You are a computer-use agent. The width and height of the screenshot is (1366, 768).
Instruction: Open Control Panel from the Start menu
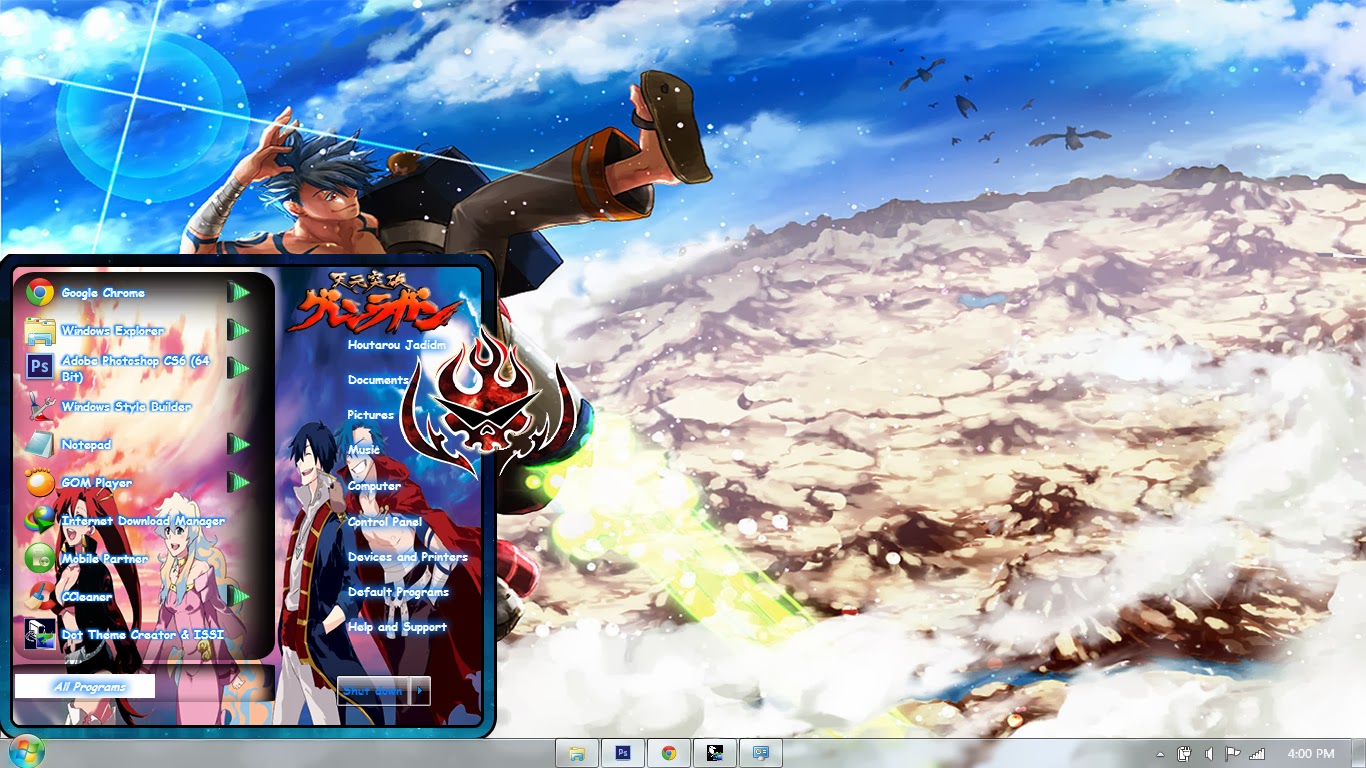pos(385,522)
